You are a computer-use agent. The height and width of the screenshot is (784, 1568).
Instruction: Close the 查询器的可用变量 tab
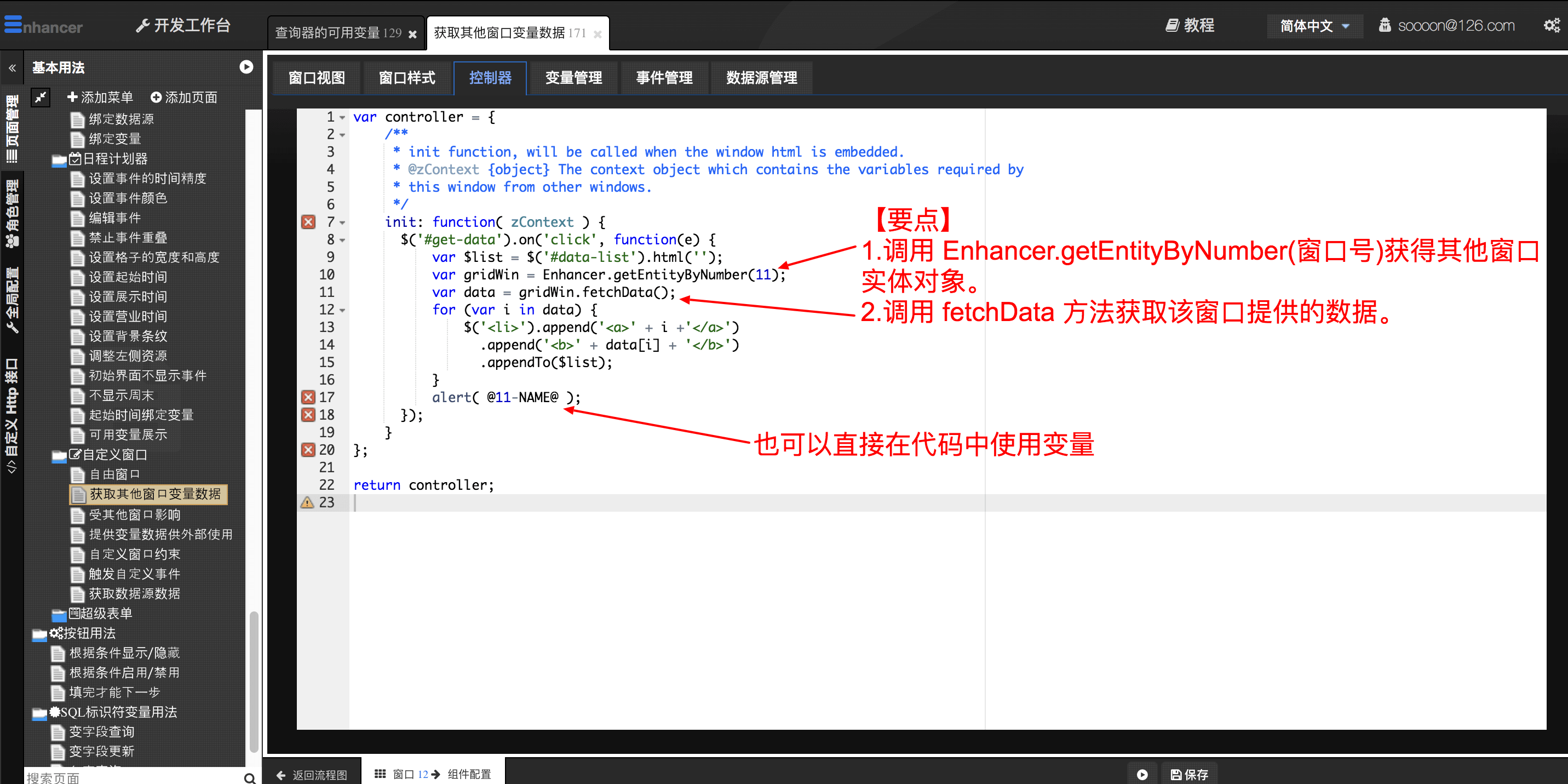coord(413,34)
